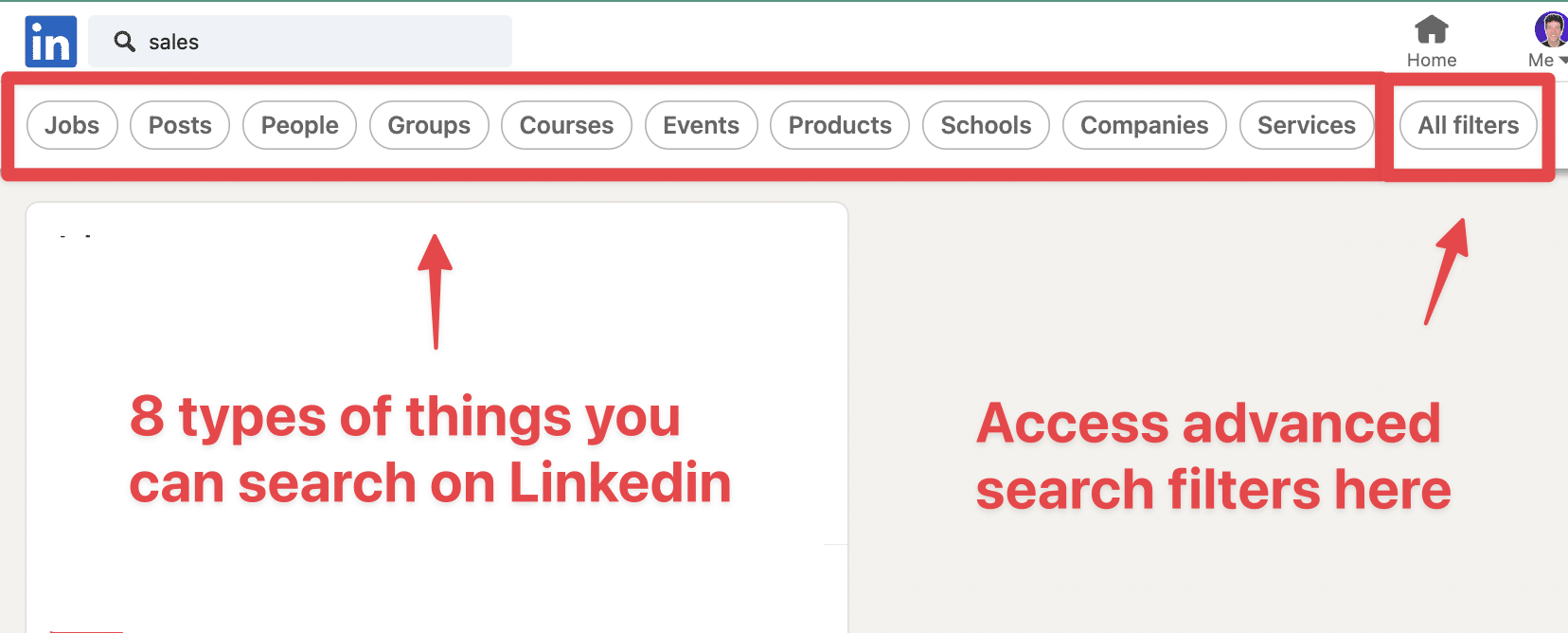Viewport: 1568px width, 633px height.
Task: Show Events search results
Action: [x=701, y=124]
